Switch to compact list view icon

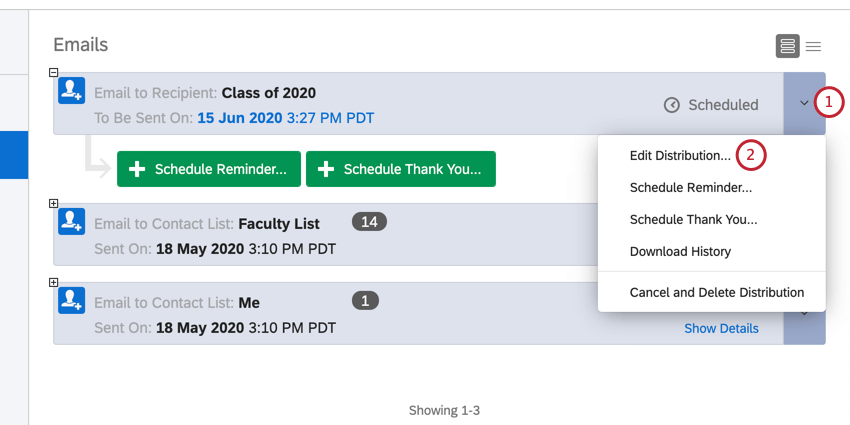814,46
